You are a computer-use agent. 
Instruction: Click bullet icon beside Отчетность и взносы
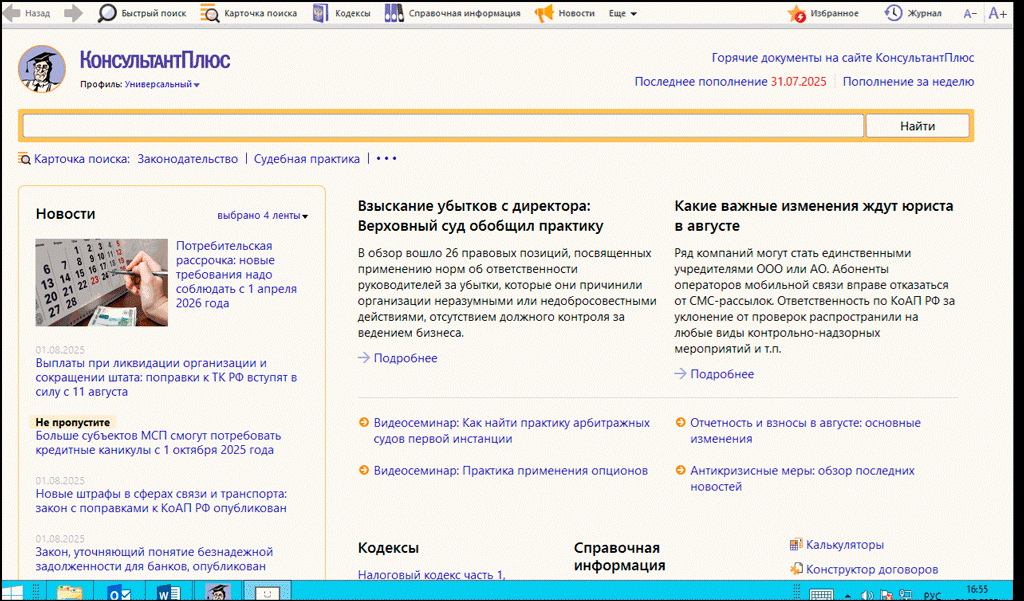(x=680, y=423)
